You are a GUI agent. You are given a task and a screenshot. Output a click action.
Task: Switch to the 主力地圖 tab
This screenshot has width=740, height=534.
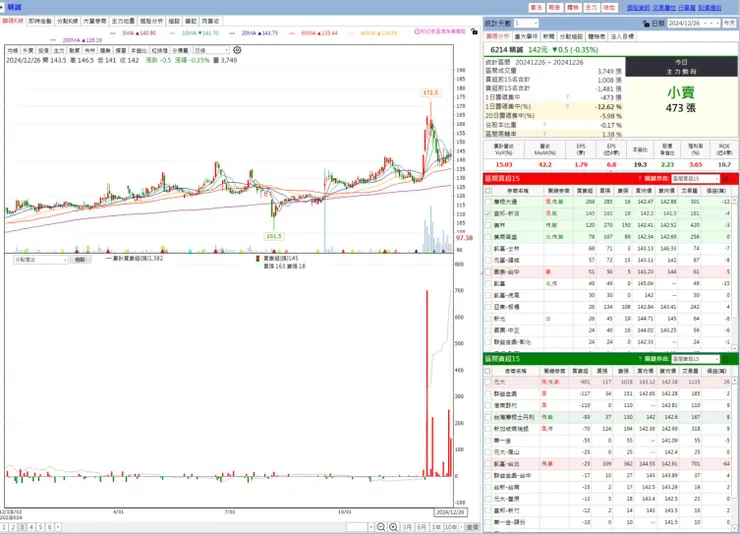pyautogui.click(x=123, y=21)
